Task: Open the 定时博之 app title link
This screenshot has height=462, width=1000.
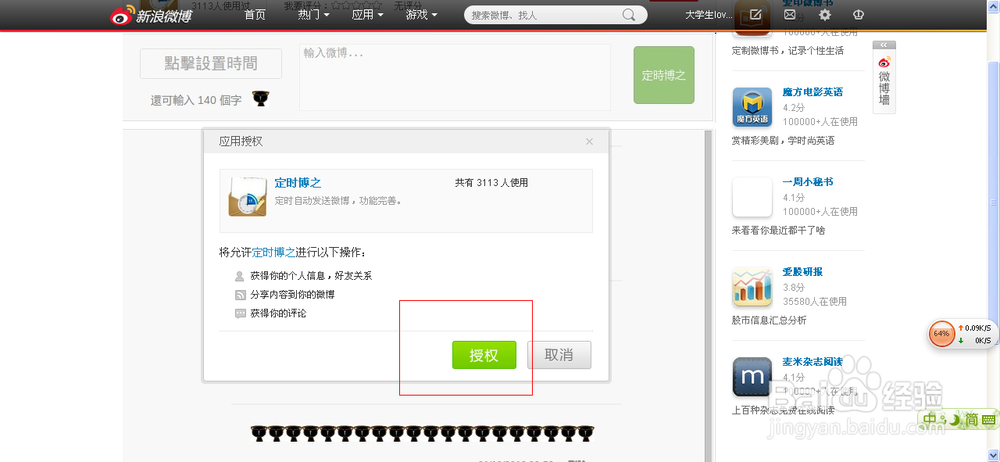Action: [298, 183]
